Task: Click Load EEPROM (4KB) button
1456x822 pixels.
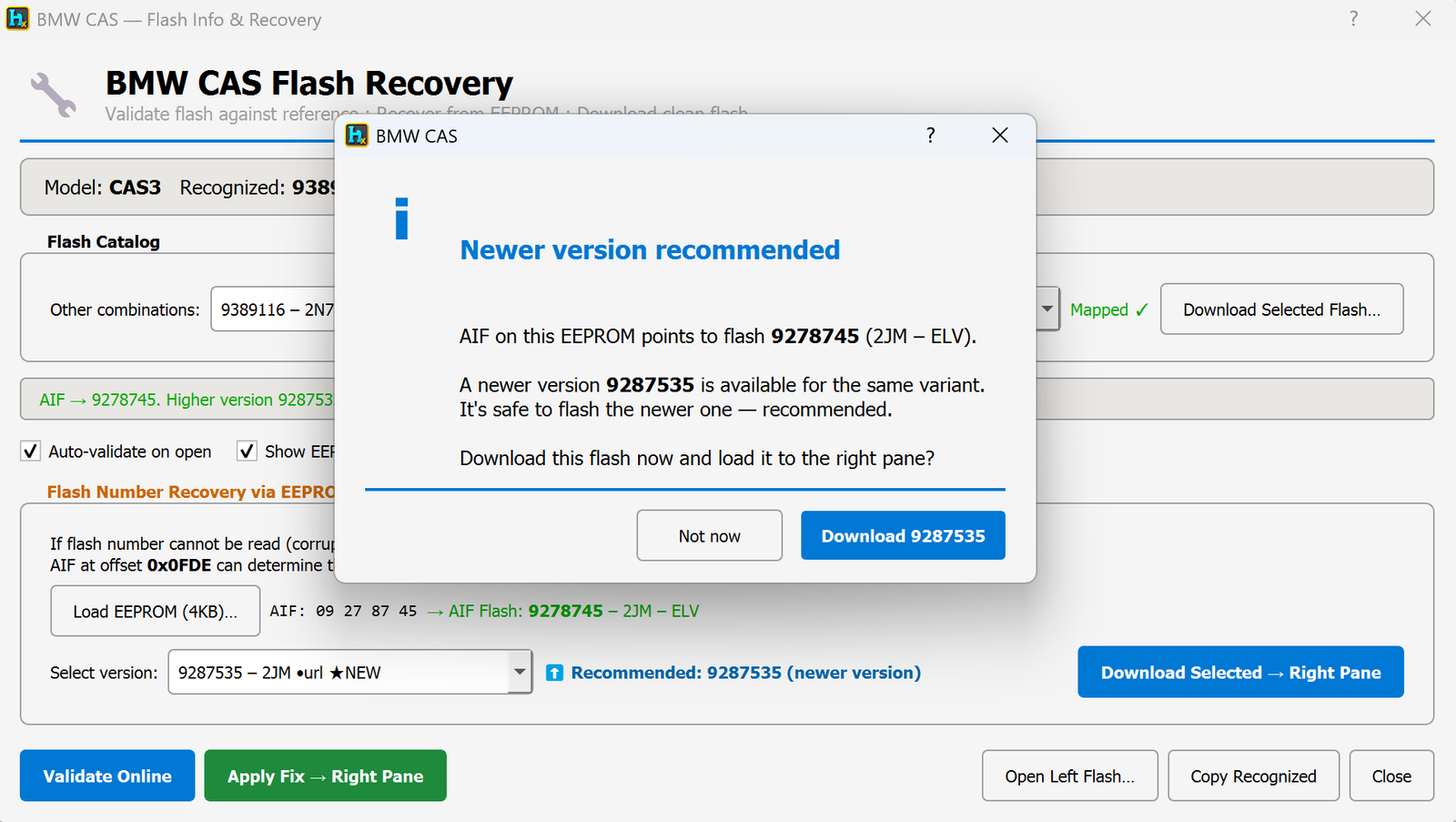Action: [155, 611]
